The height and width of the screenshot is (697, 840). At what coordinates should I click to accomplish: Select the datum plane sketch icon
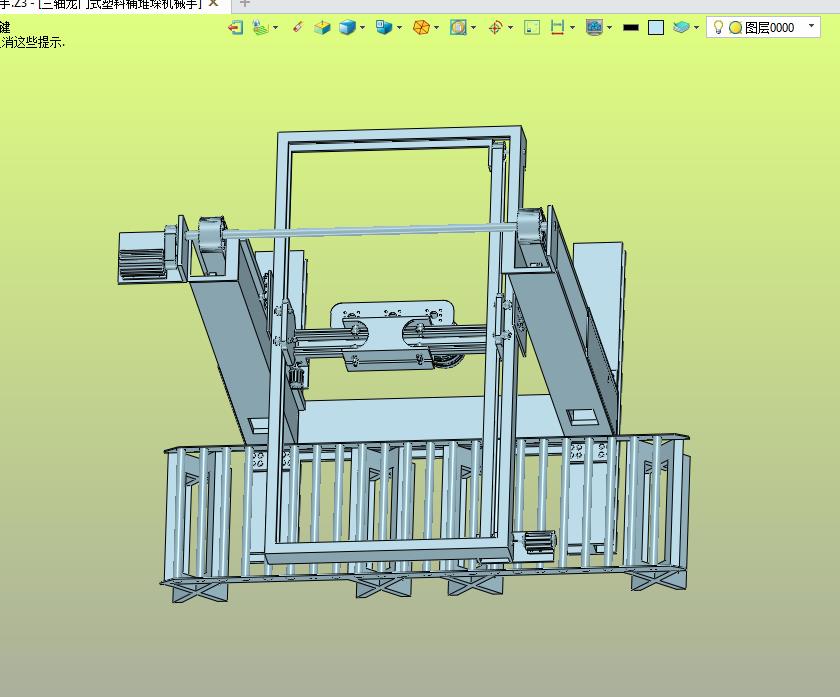(261, 27)
